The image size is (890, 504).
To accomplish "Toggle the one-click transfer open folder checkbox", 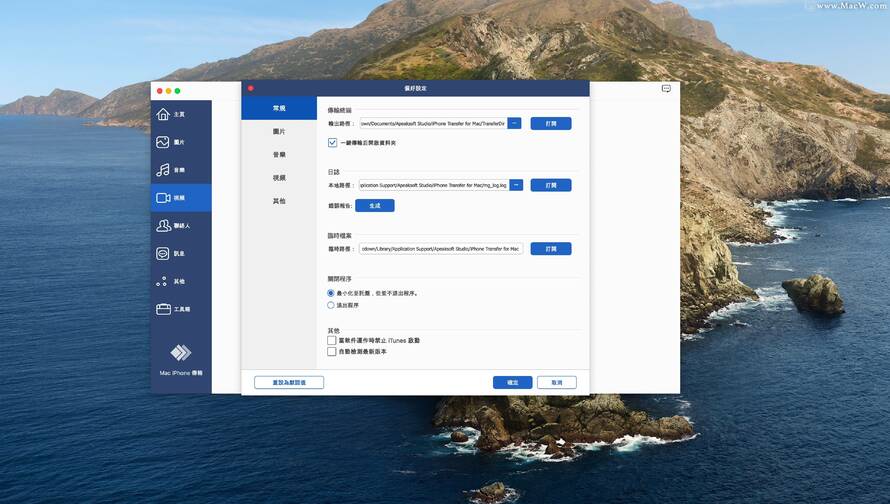I will click(x=332, y=142).
